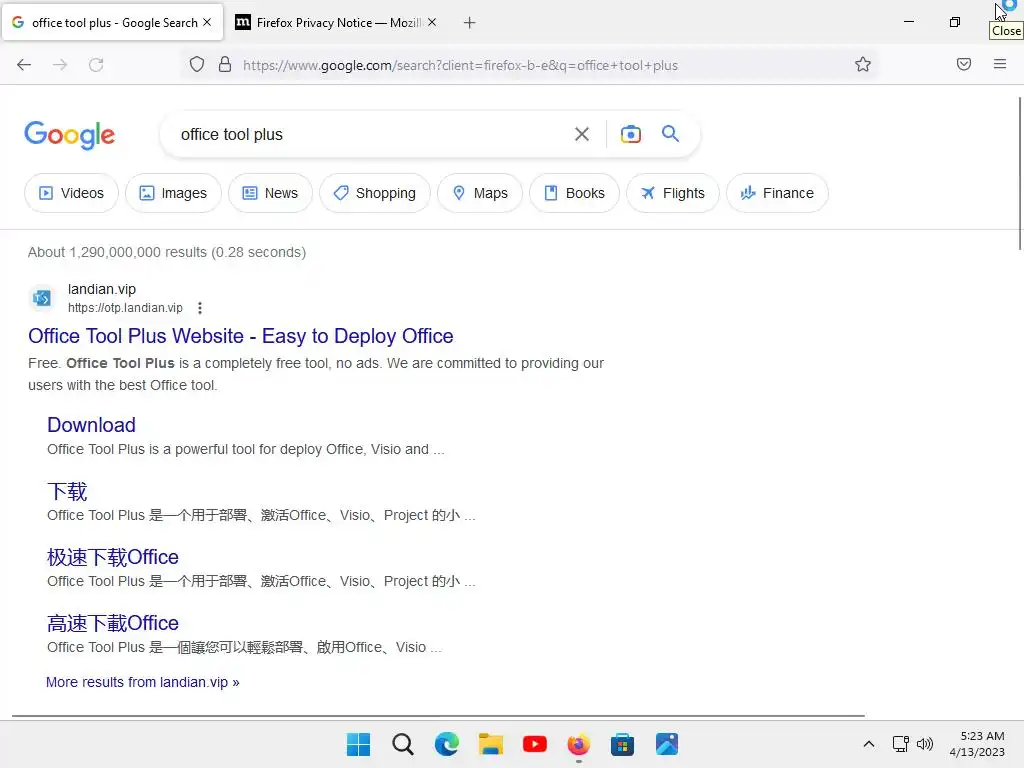Save page to Pocket
This screenshot has height=768, width=1024.
point(964,64)
